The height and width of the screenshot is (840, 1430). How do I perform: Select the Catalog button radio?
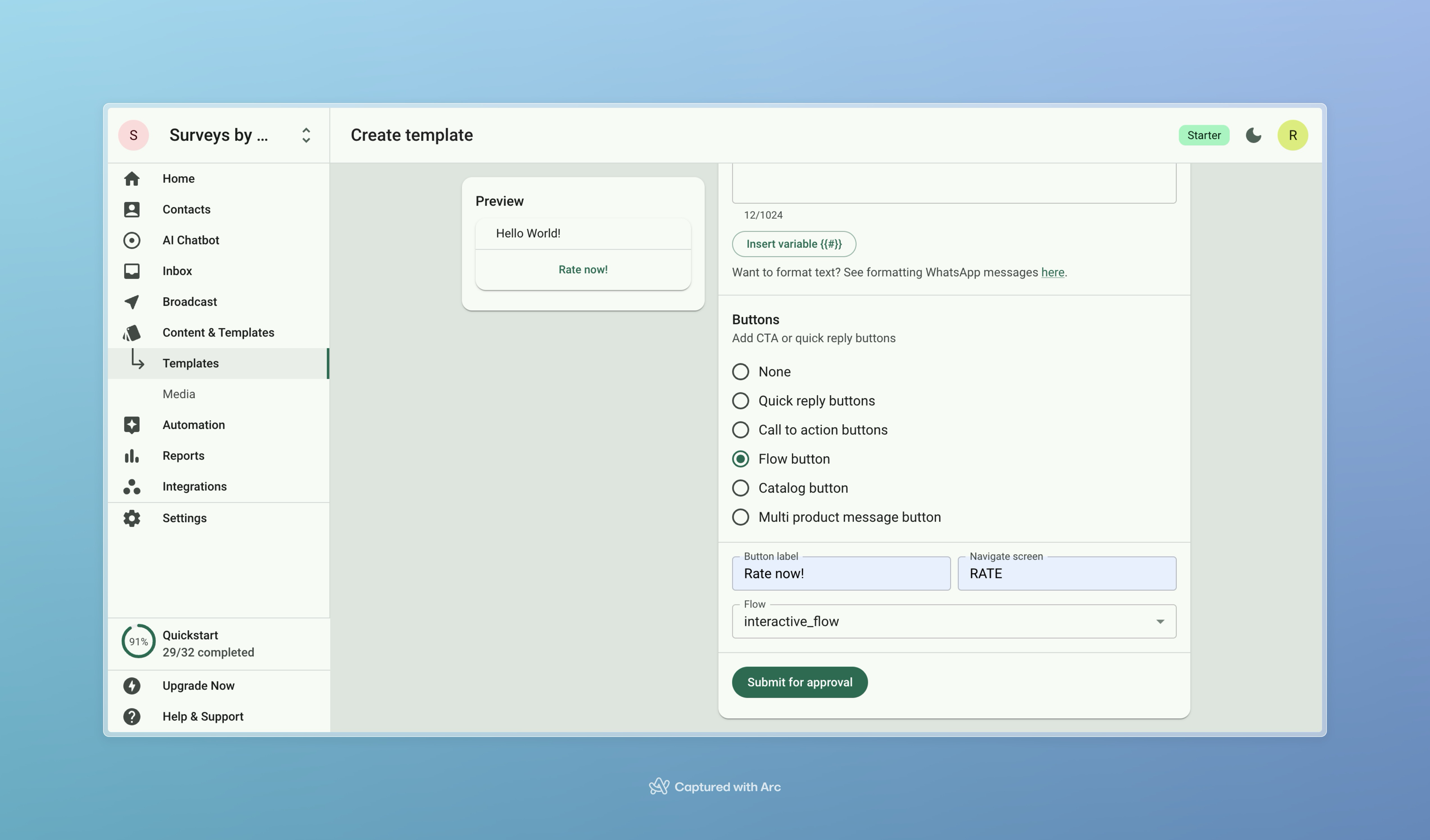pyautogui.click(x=741, y=488)
